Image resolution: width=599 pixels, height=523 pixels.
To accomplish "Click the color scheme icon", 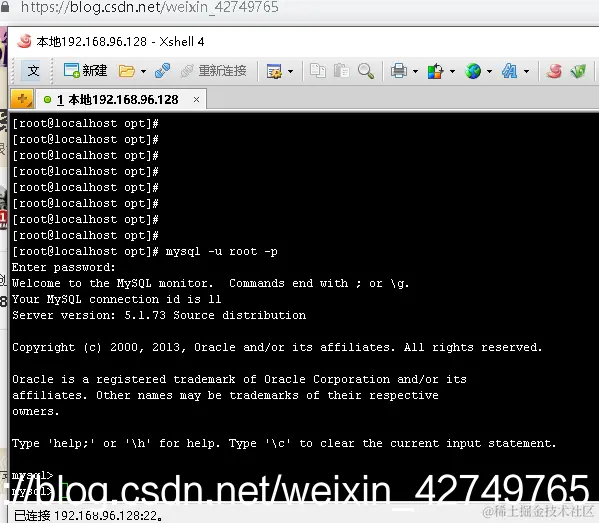I will click(x=435, y=71).
